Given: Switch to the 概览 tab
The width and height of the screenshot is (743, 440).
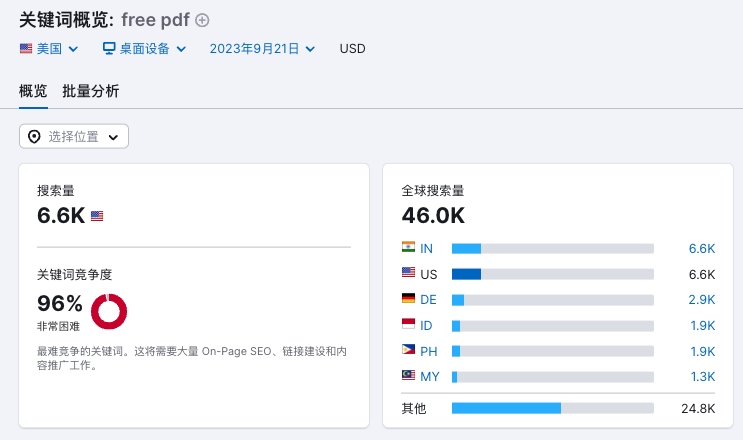Looking at the screenshot, I should click(x=33, y=92).
